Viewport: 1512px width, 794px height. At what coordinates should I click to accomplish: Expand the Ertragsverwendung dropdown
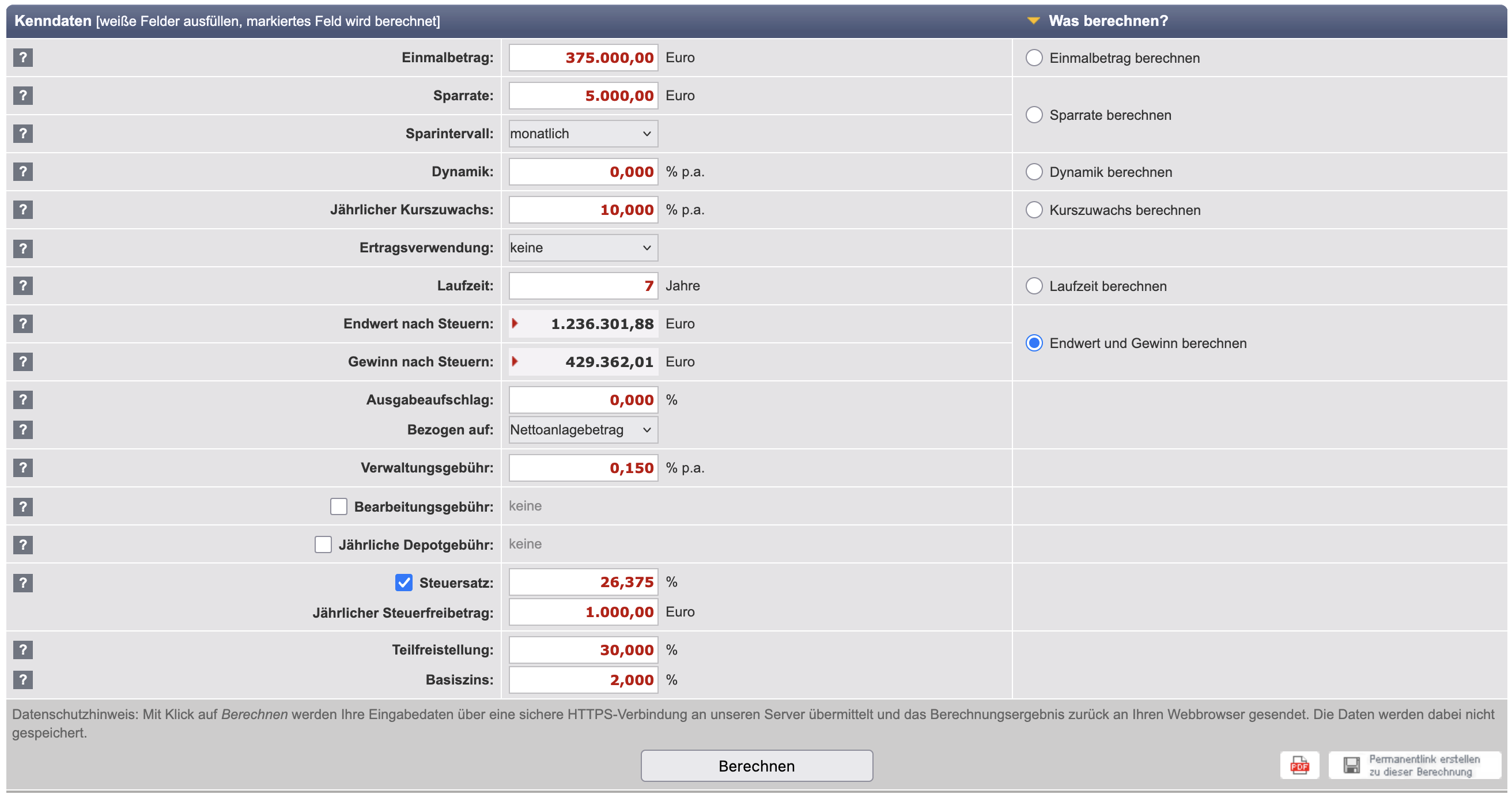583,248
